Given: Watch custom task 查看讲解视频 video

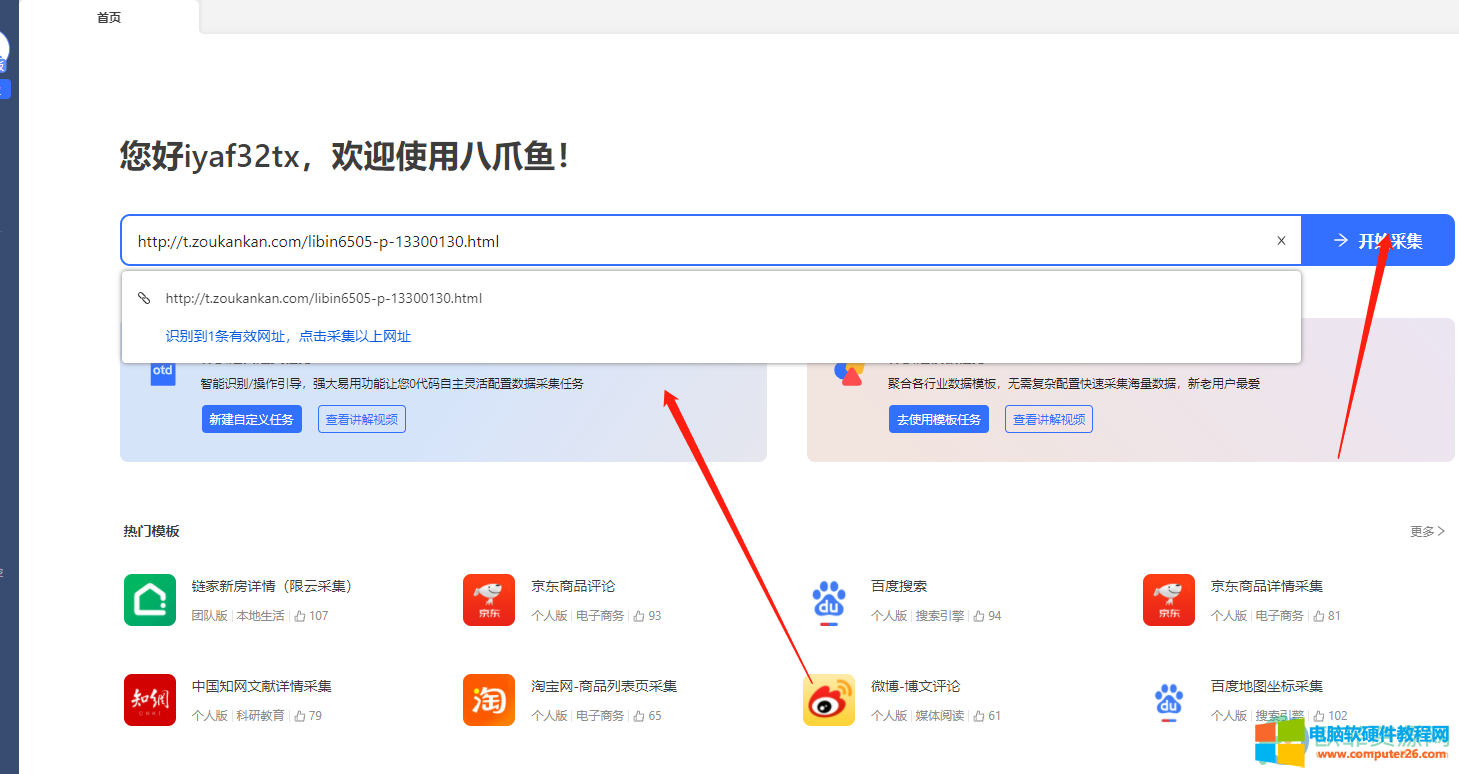Looking at the screenshot, I should coord(362,419).
